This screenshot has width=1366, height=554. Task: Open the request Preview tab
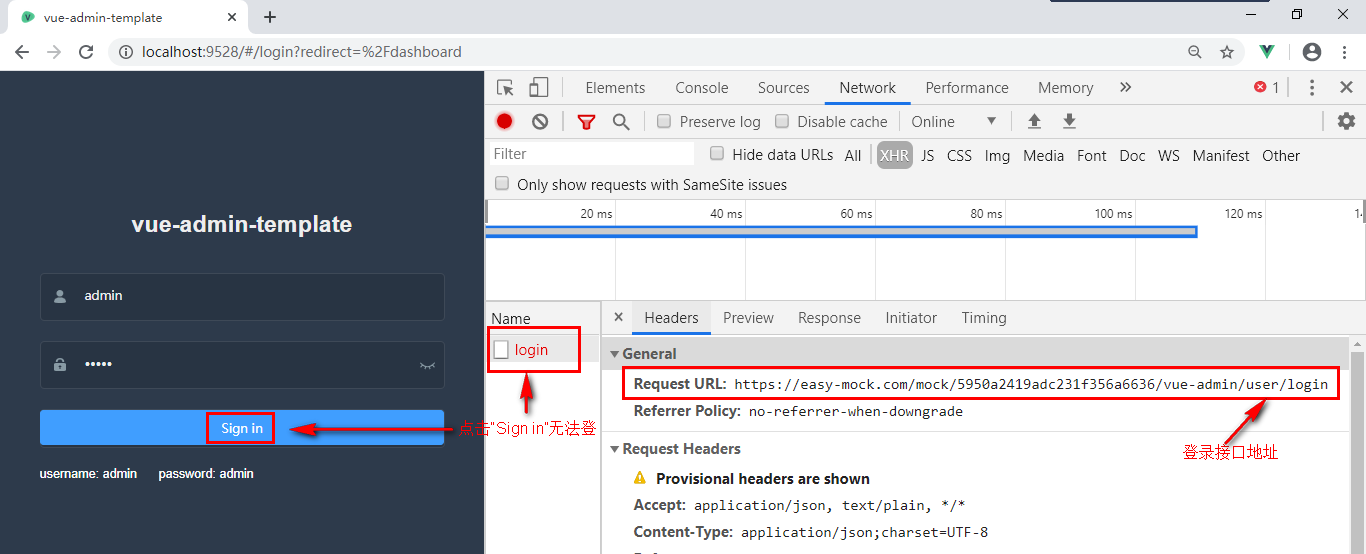click(748, 318)
